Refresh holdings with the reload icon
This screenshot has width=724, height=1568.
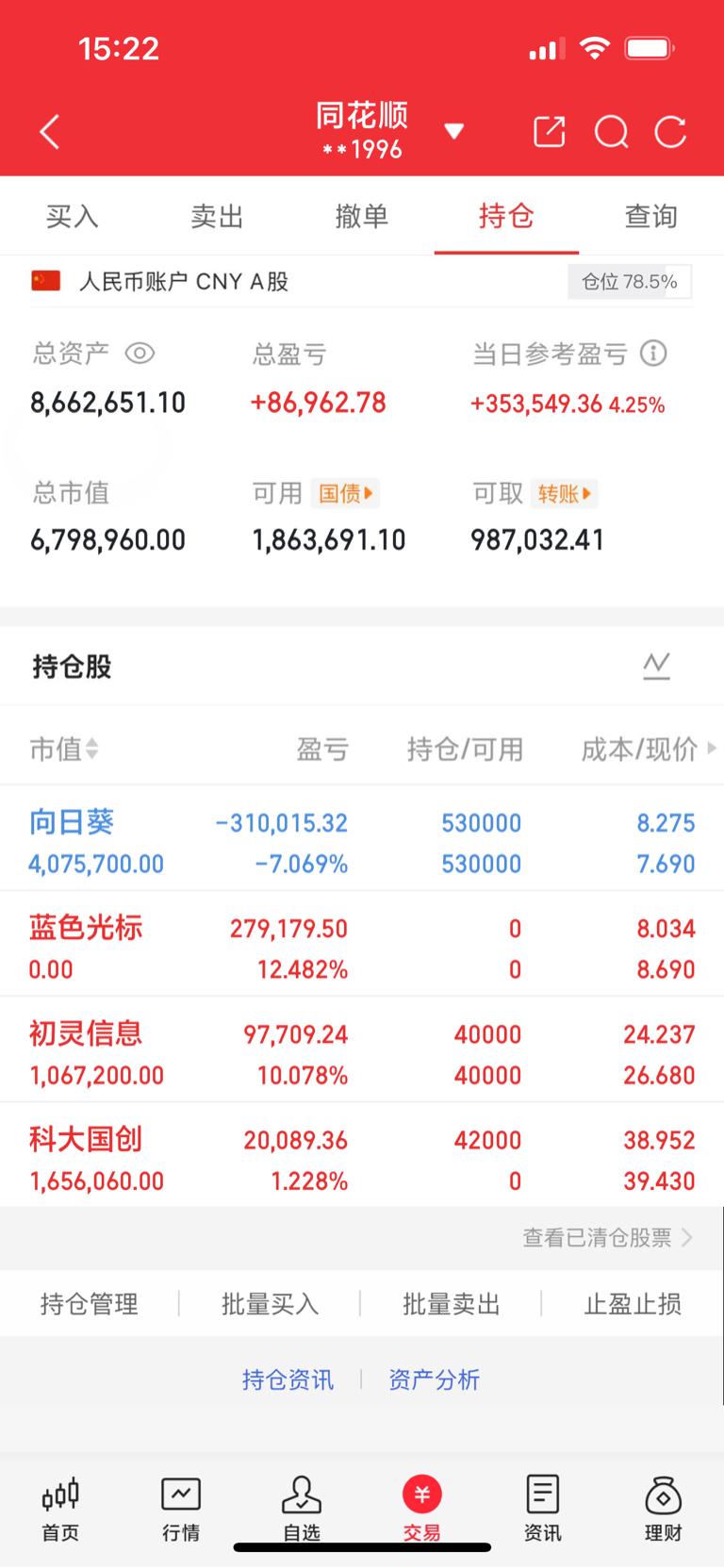(671, 132)
